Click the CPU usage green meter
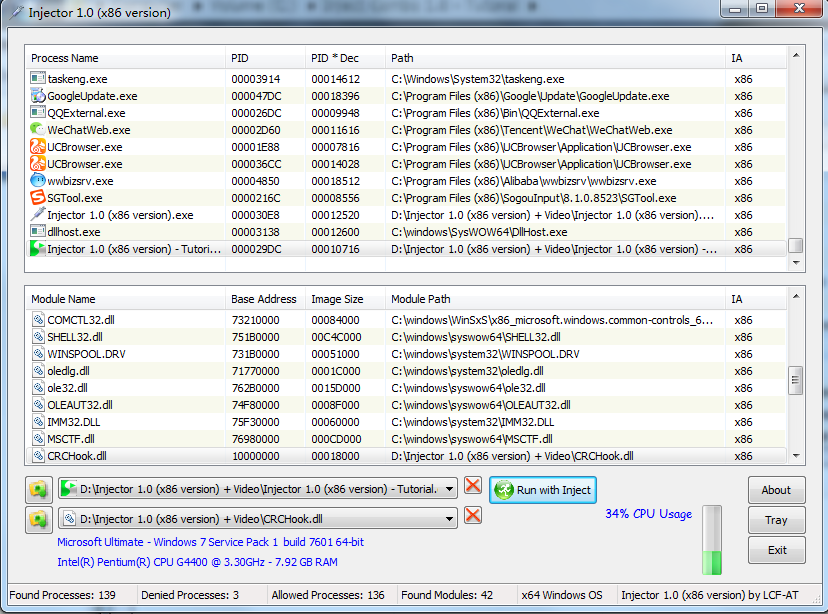Viewport: 828px width, 614px height. (712, 540)
